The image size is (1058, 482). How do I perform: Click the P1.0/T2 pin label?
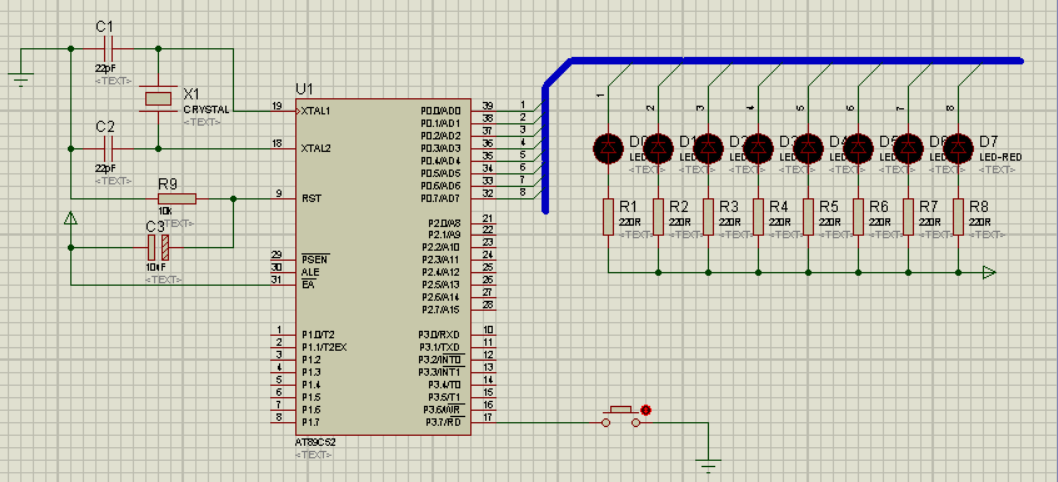click(318, 334)
